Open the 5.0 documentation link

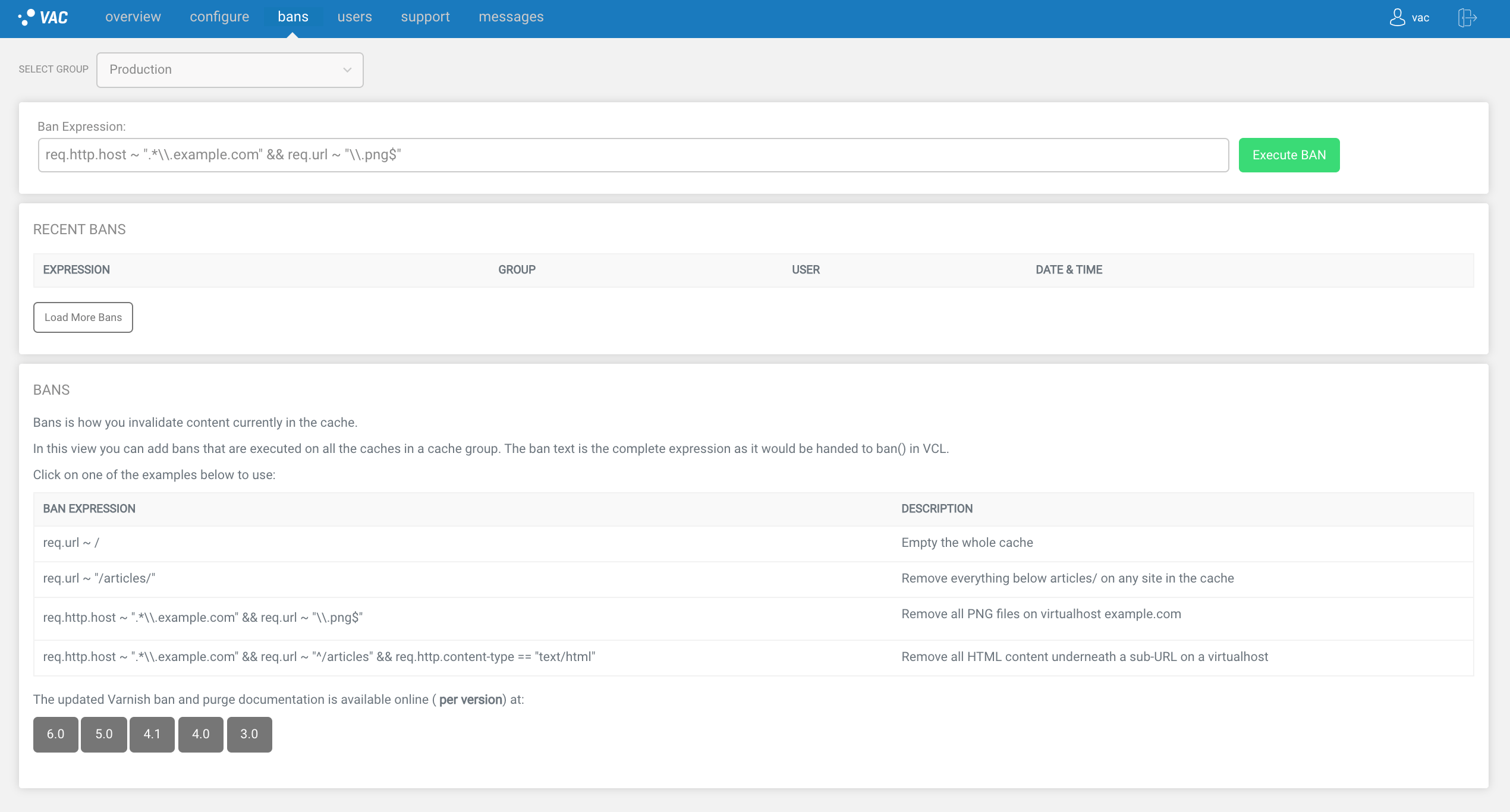103,734
